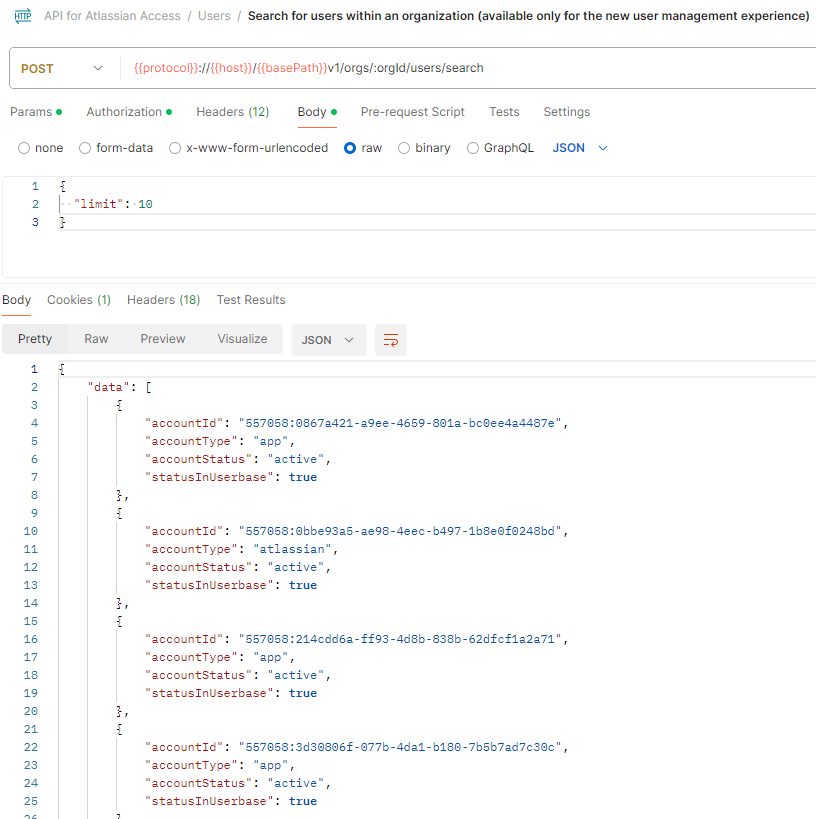Open the response JSON format dropdown

[329, 340]
